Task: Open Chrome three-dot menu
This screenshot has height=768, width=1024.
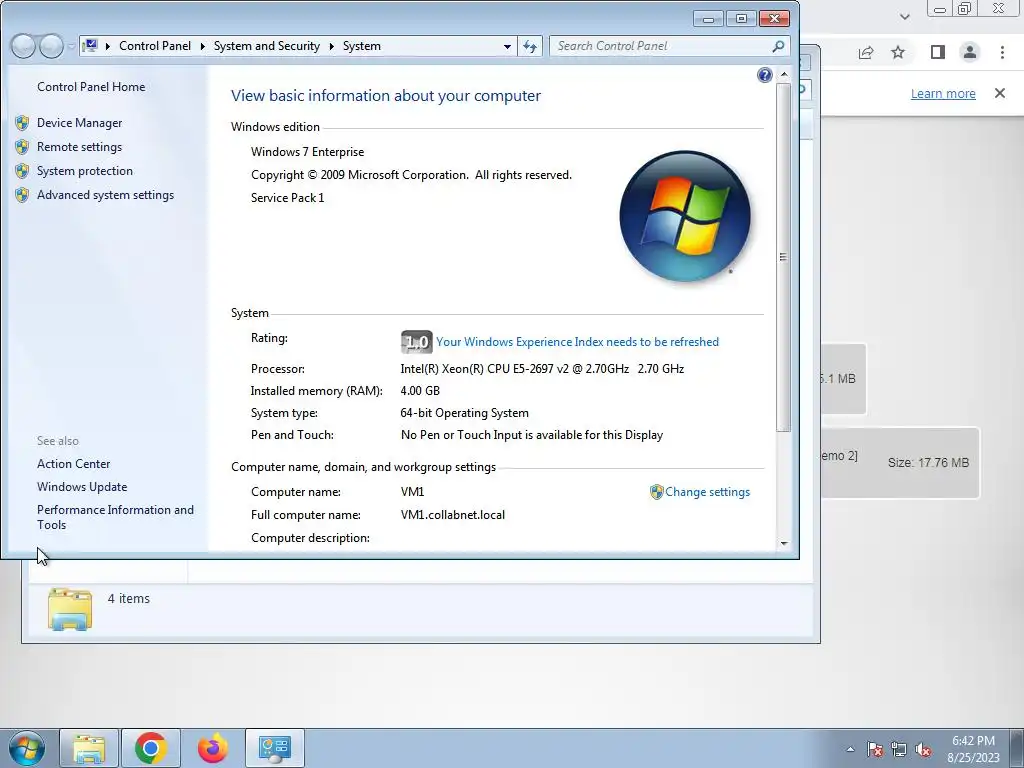Action: [x=1002, y=52]
